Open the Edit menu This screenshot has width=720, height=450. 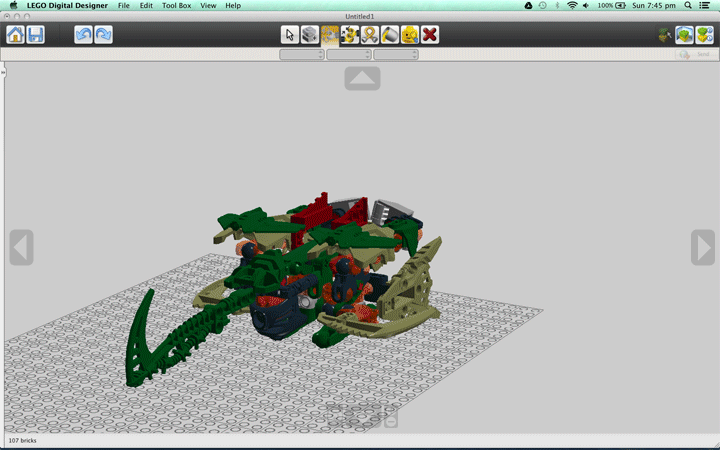coord(146,6)
